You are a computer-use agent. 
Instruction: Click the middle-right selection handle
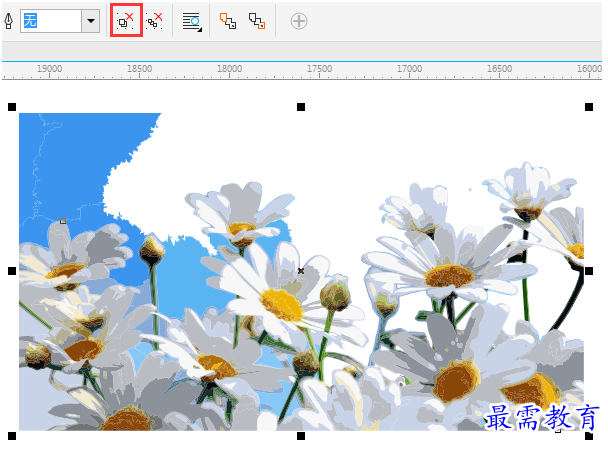(589, 271)
